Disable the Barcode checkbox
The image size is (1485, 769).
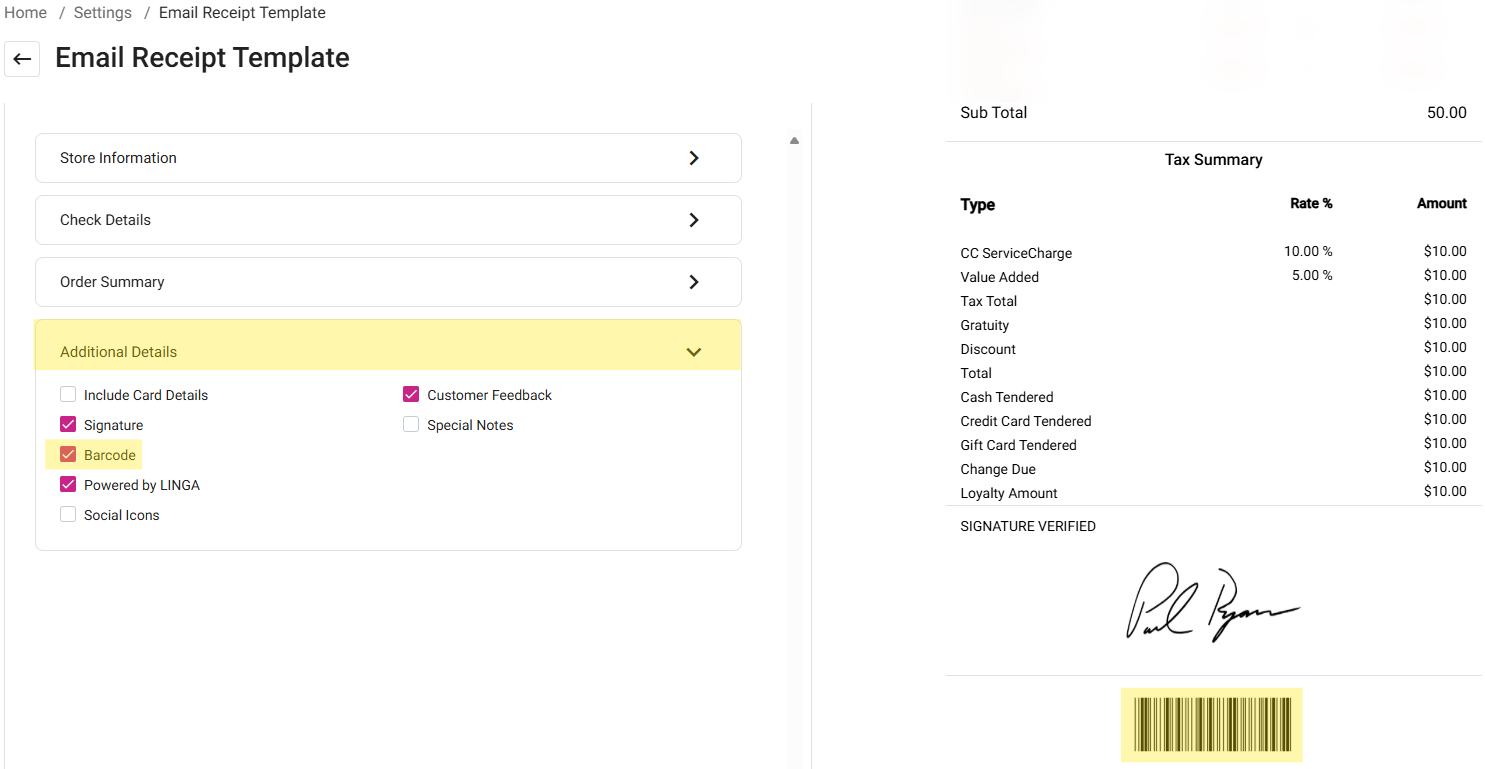(68, 455)
